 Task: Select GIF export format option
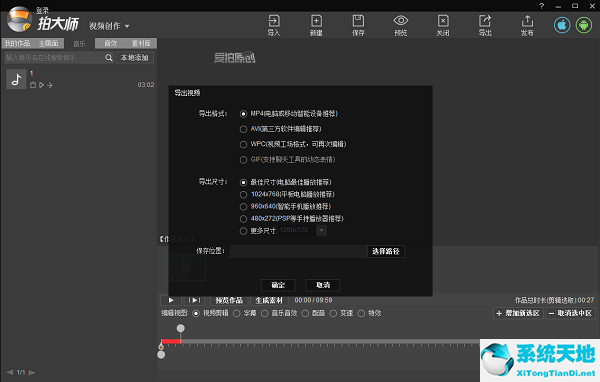(x=243, y=160)
